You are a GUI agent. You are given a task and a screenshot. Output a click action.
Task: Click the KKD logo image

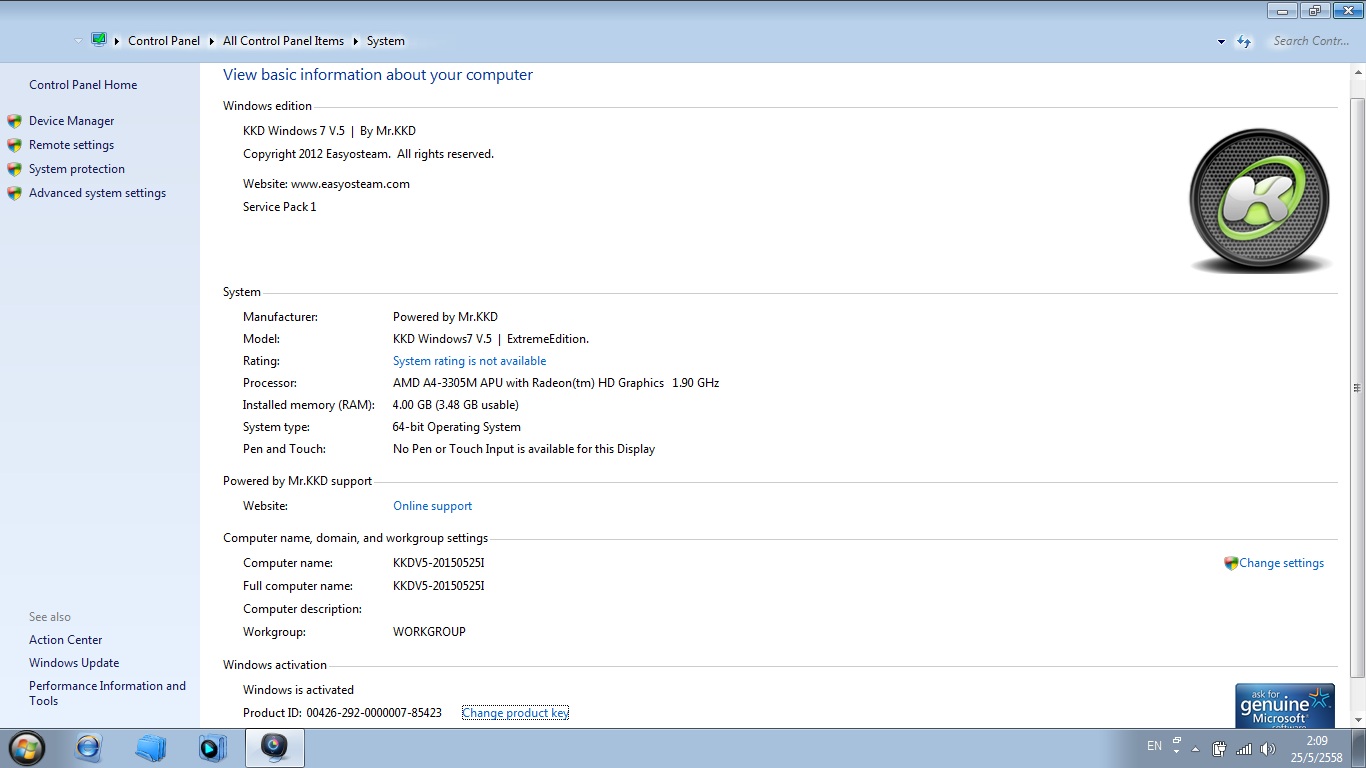(1259, 201)
